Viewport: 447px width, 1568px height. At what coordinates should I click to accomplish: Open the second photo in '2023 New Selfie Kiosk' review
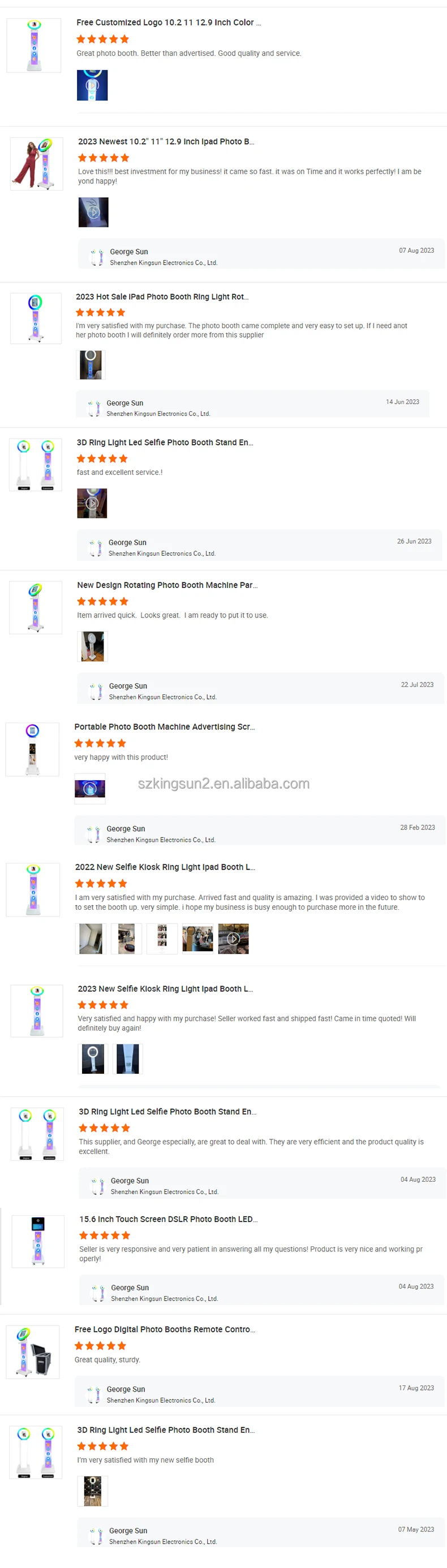(128, 1059)
